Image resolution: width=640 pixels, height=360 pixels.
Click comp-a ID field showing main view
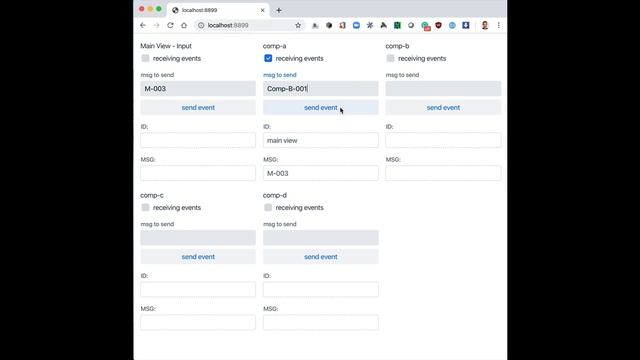point(320,140)
